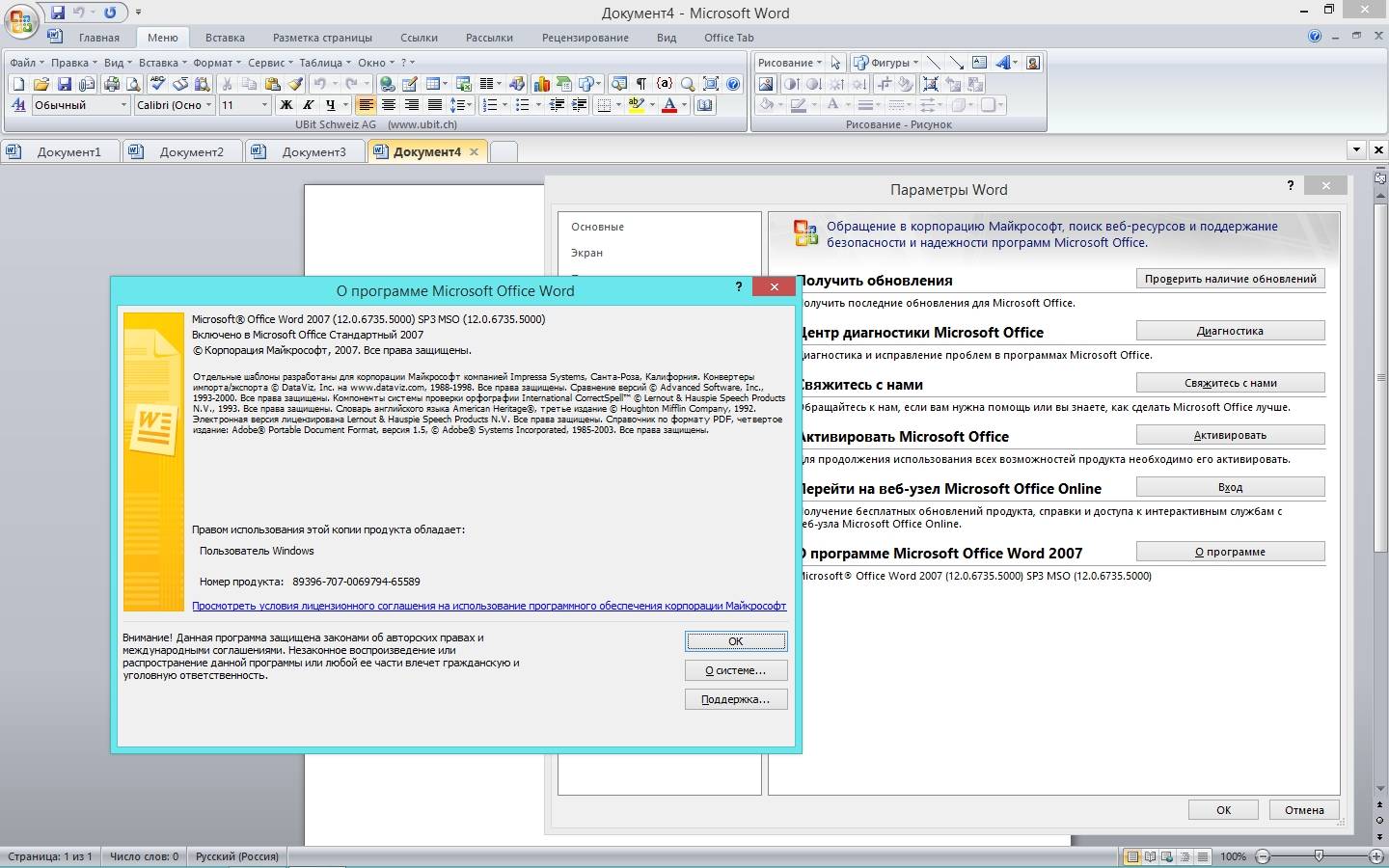This screenshot has width=1389, height=868.
Task: Center-align the text
Action: click(x=389, y=105)
